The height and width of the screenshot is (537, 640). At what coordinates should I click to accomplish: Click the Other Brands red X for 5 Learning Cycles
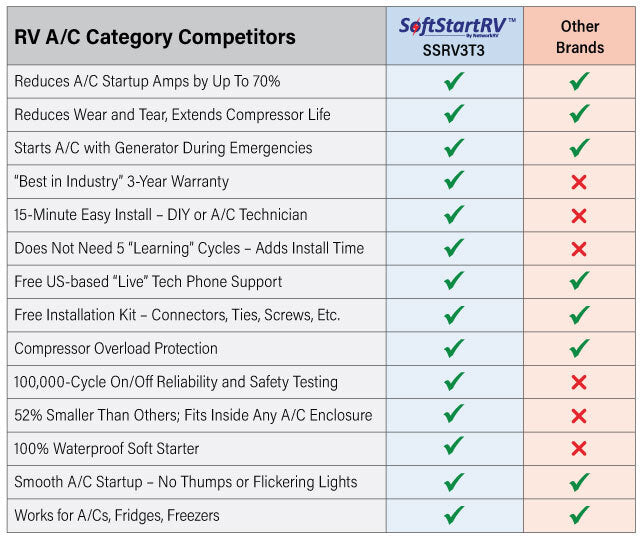pos(578,249)
